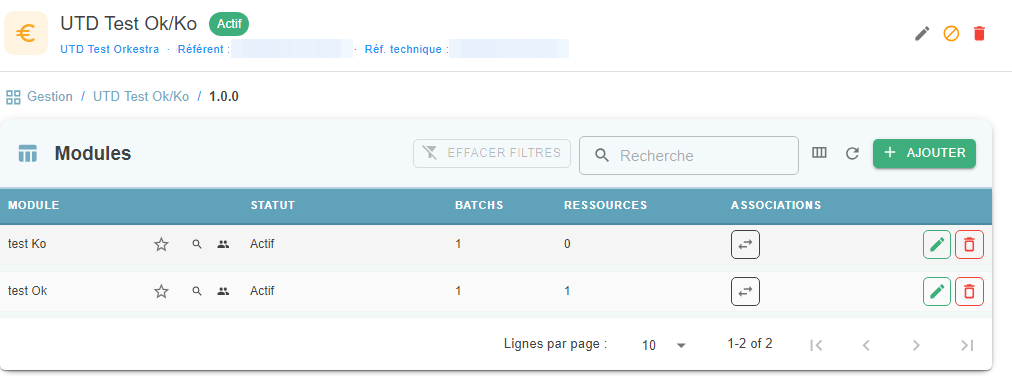
Task: Deactivate application via orange ban icon
Action: click(951, 34)
